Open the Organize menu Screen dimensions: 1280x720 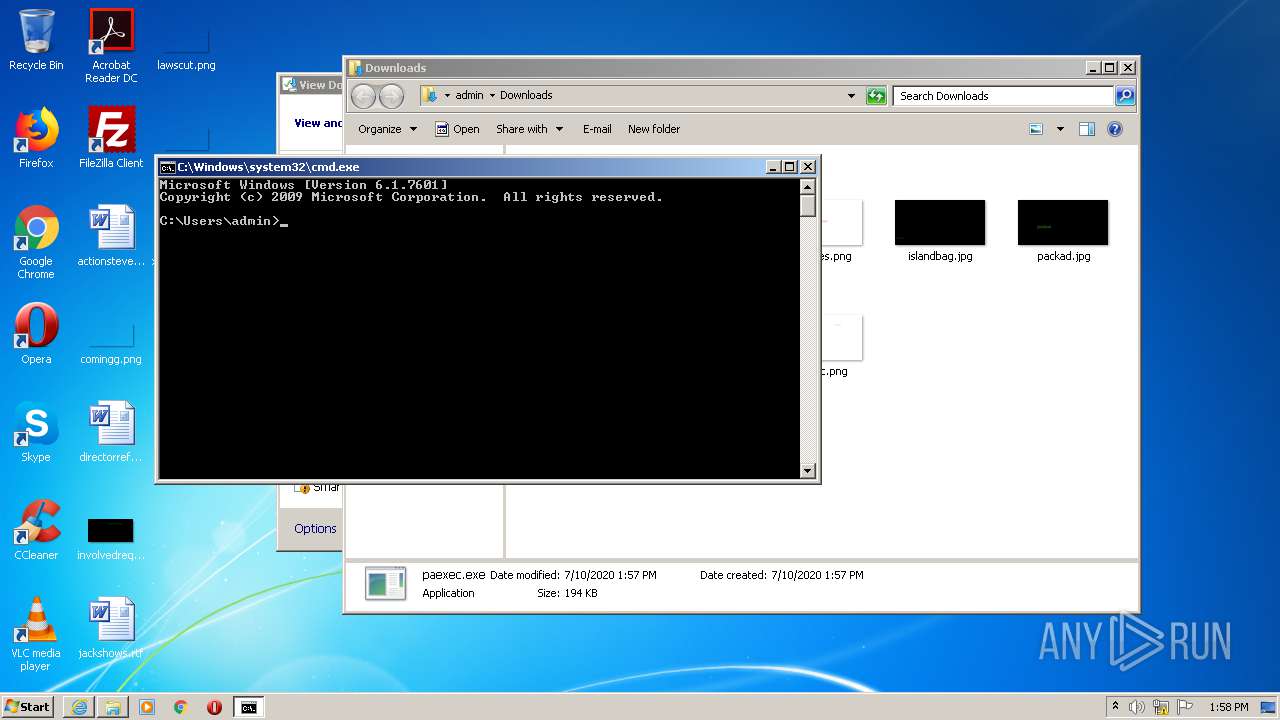click(387, 129)
